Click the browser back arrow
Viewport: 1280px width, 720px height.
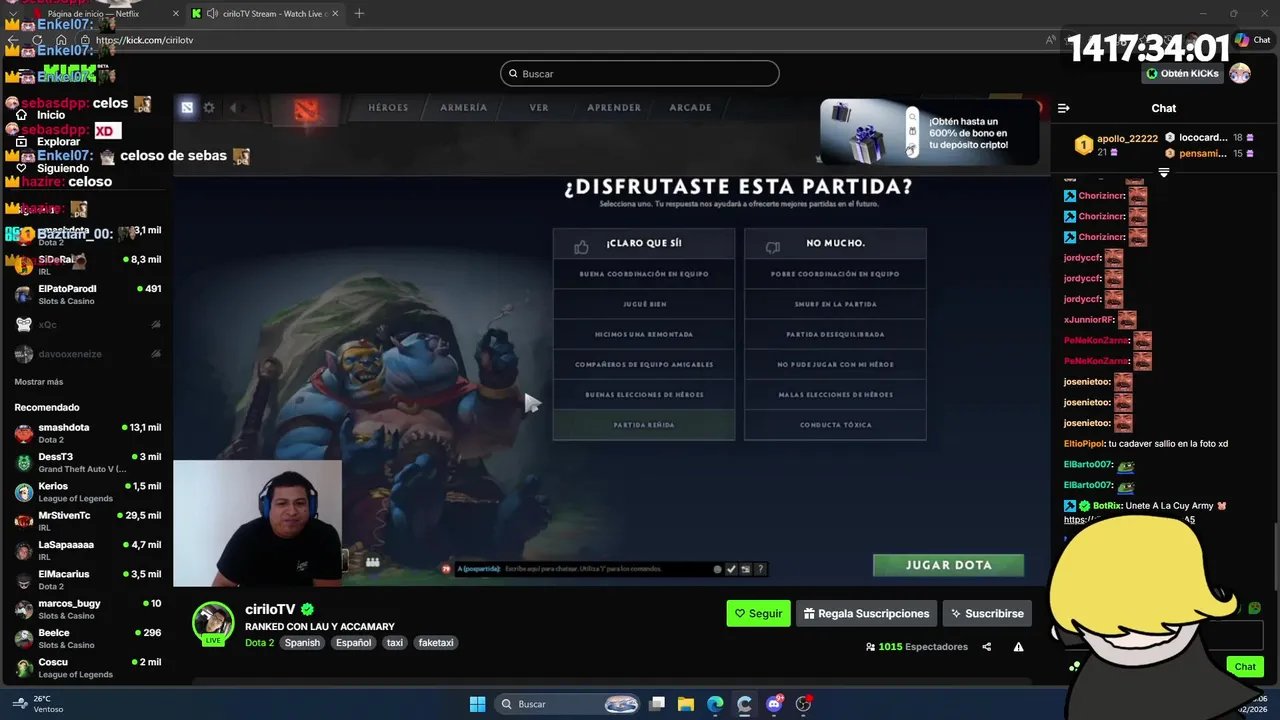click(13, 40)
